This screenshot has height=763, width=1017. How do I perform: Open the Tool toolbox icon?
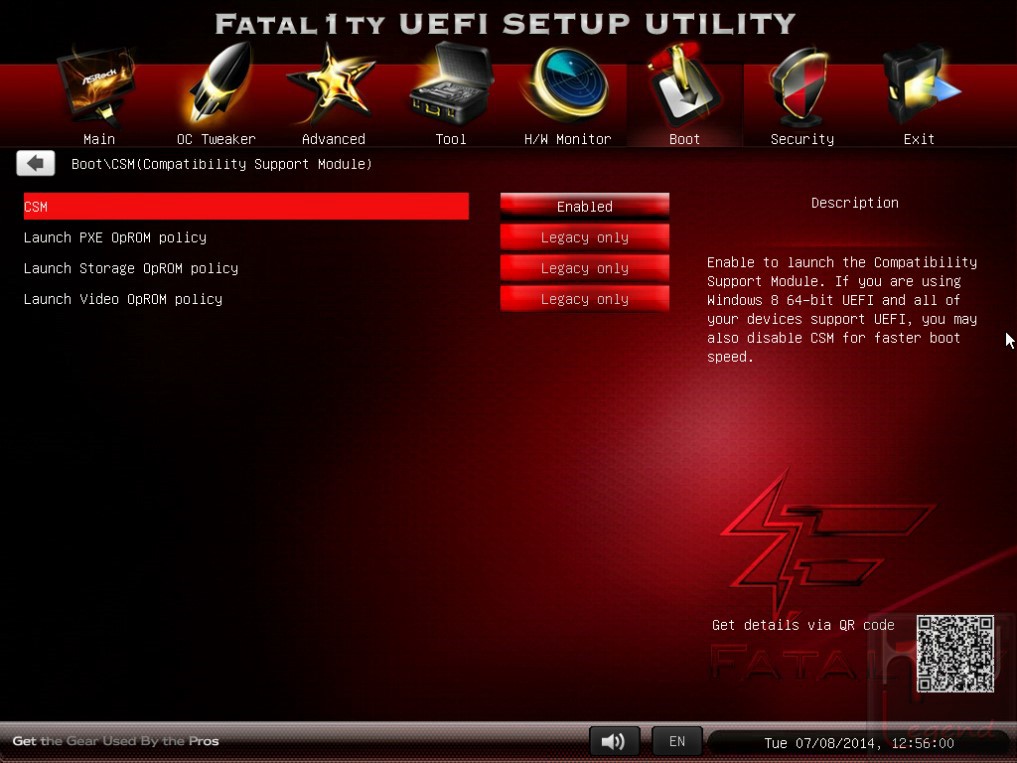[x=451, y=84]
